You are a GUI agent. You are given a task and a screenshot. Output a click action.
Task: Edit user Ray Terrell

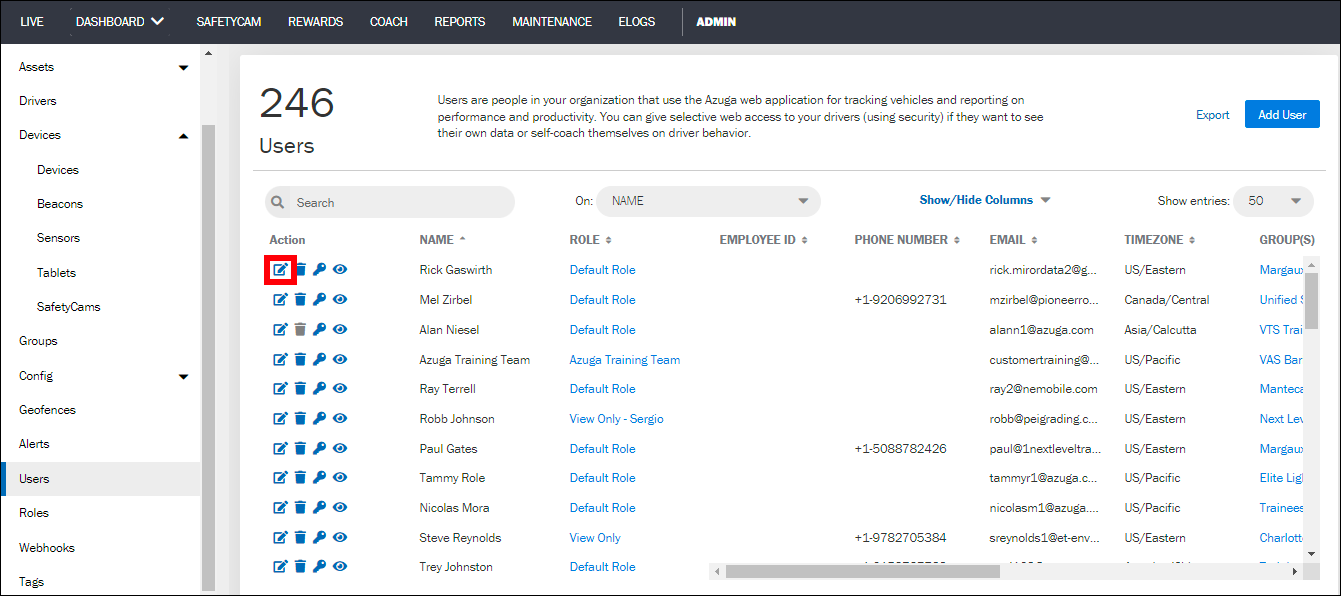click(x=280, y=389)
